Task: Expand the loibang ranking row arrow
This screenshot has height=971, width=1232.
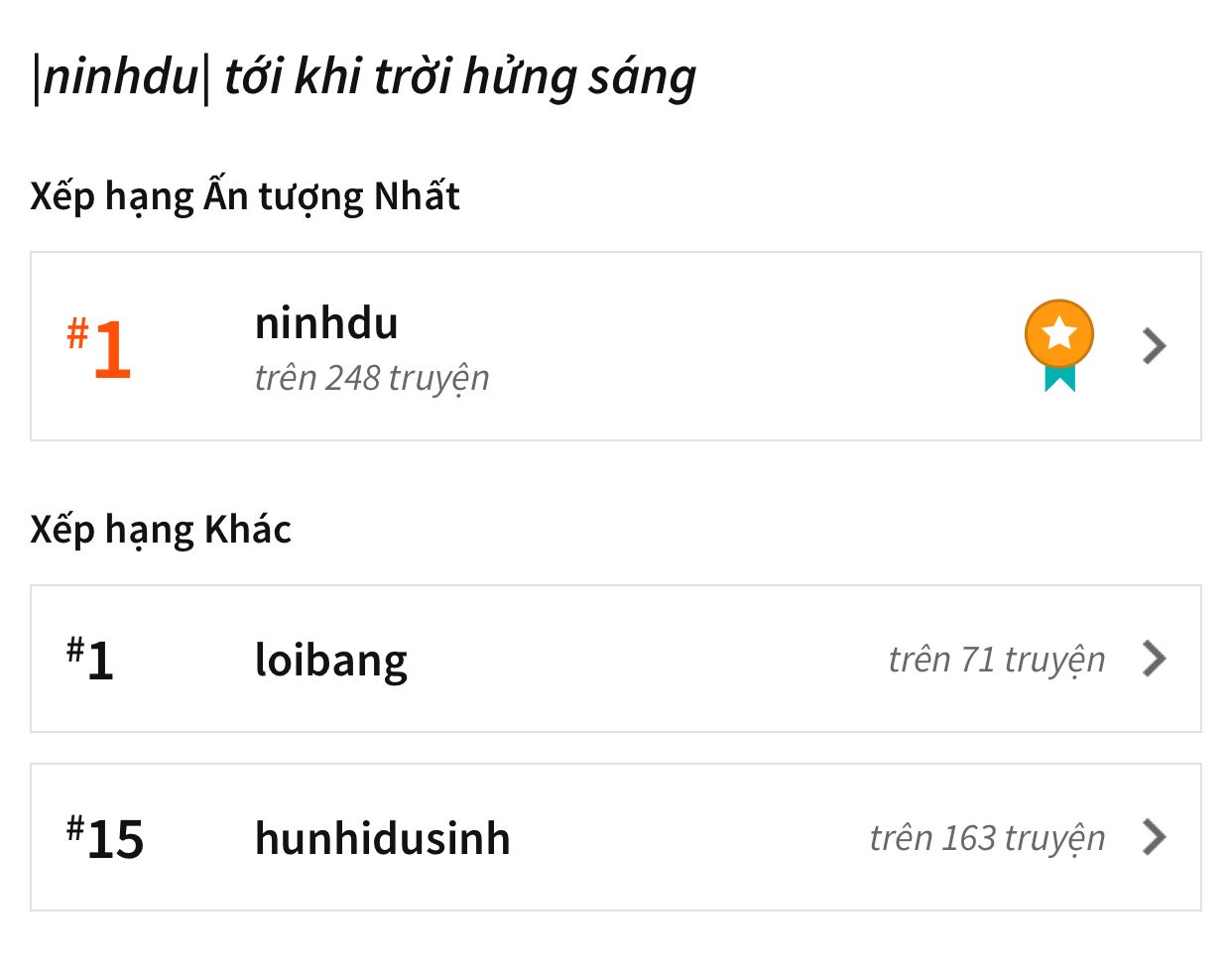Action: tap(1154, 659)
